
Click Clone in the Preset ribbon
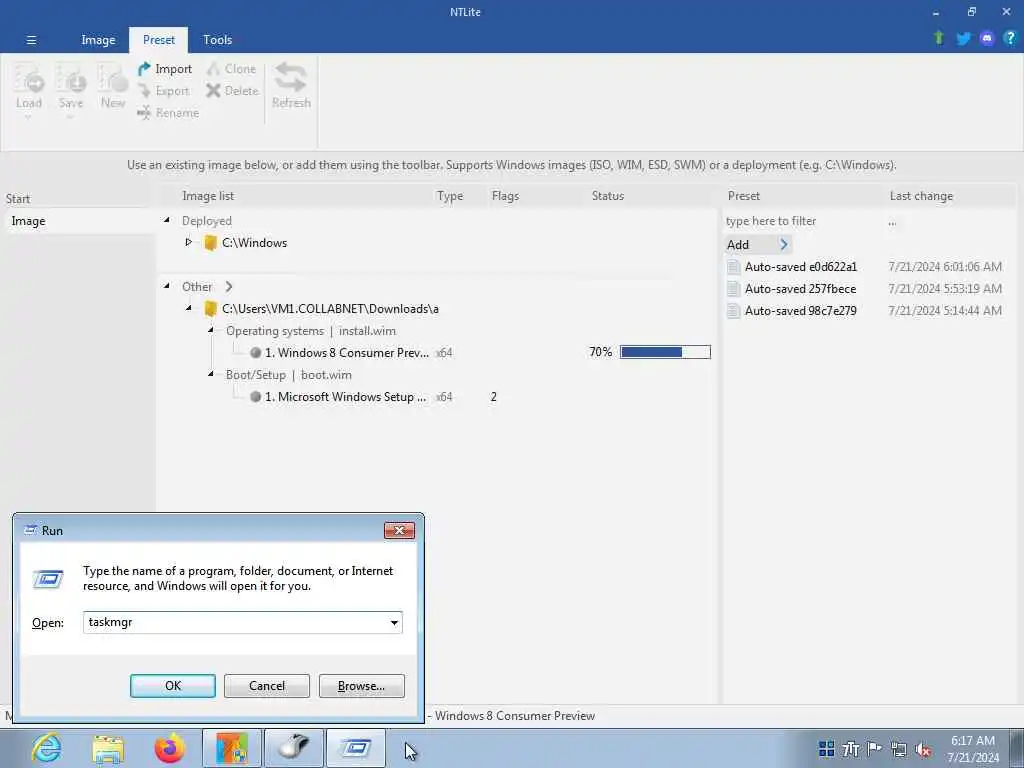(x=231, y=69)
